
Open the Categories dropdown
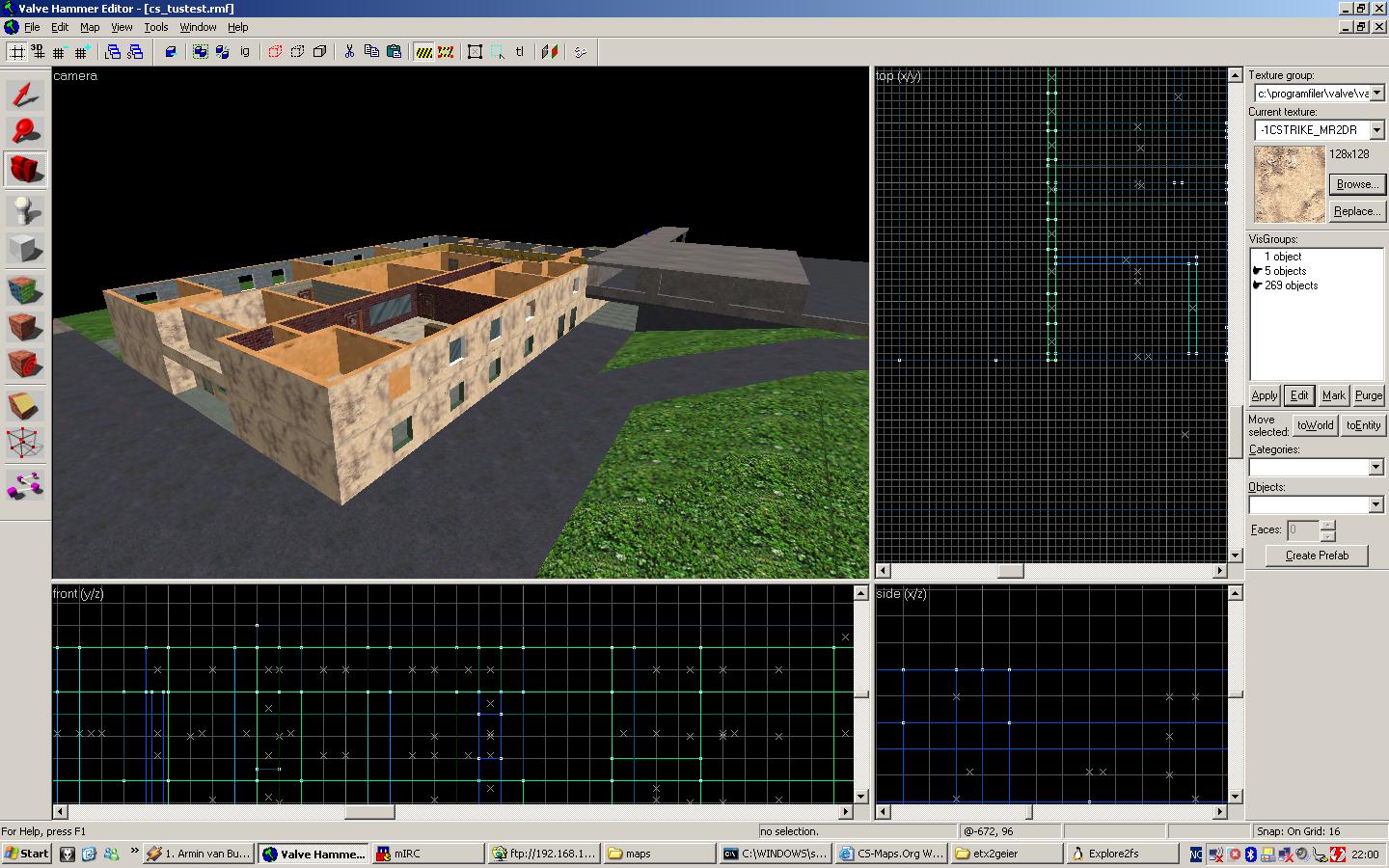pyautogui.click(x=1375, y=468)
